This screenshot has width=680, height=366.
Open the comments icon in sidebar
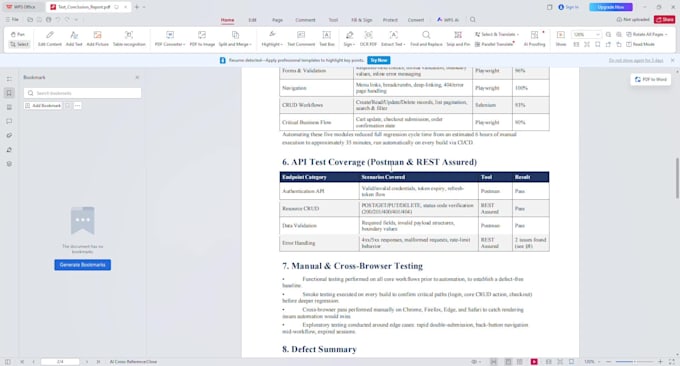point(9,121)
